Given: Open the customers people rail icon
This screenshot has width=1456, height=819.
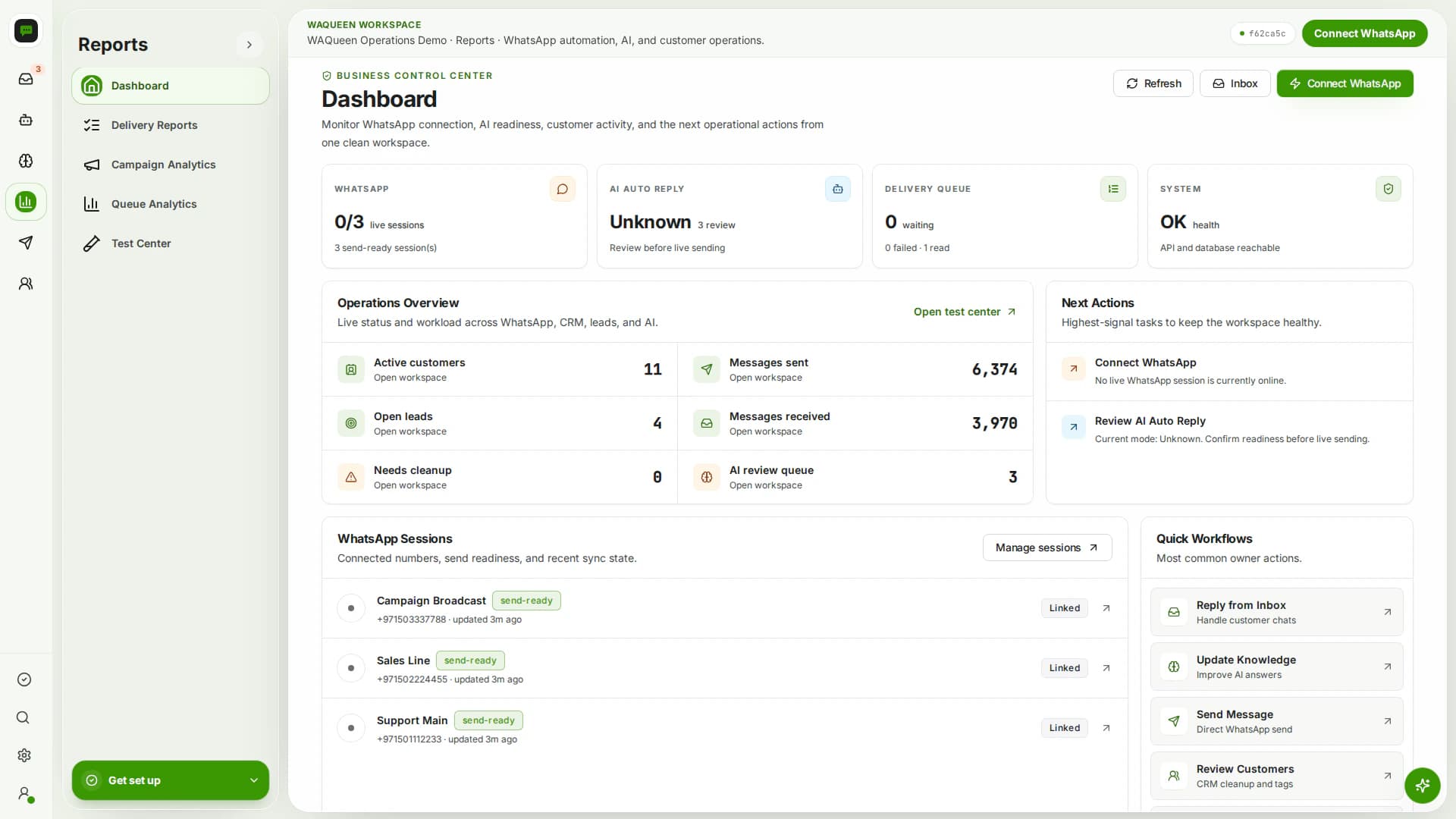Looking at the screenshot, I should tap(26, 284).
